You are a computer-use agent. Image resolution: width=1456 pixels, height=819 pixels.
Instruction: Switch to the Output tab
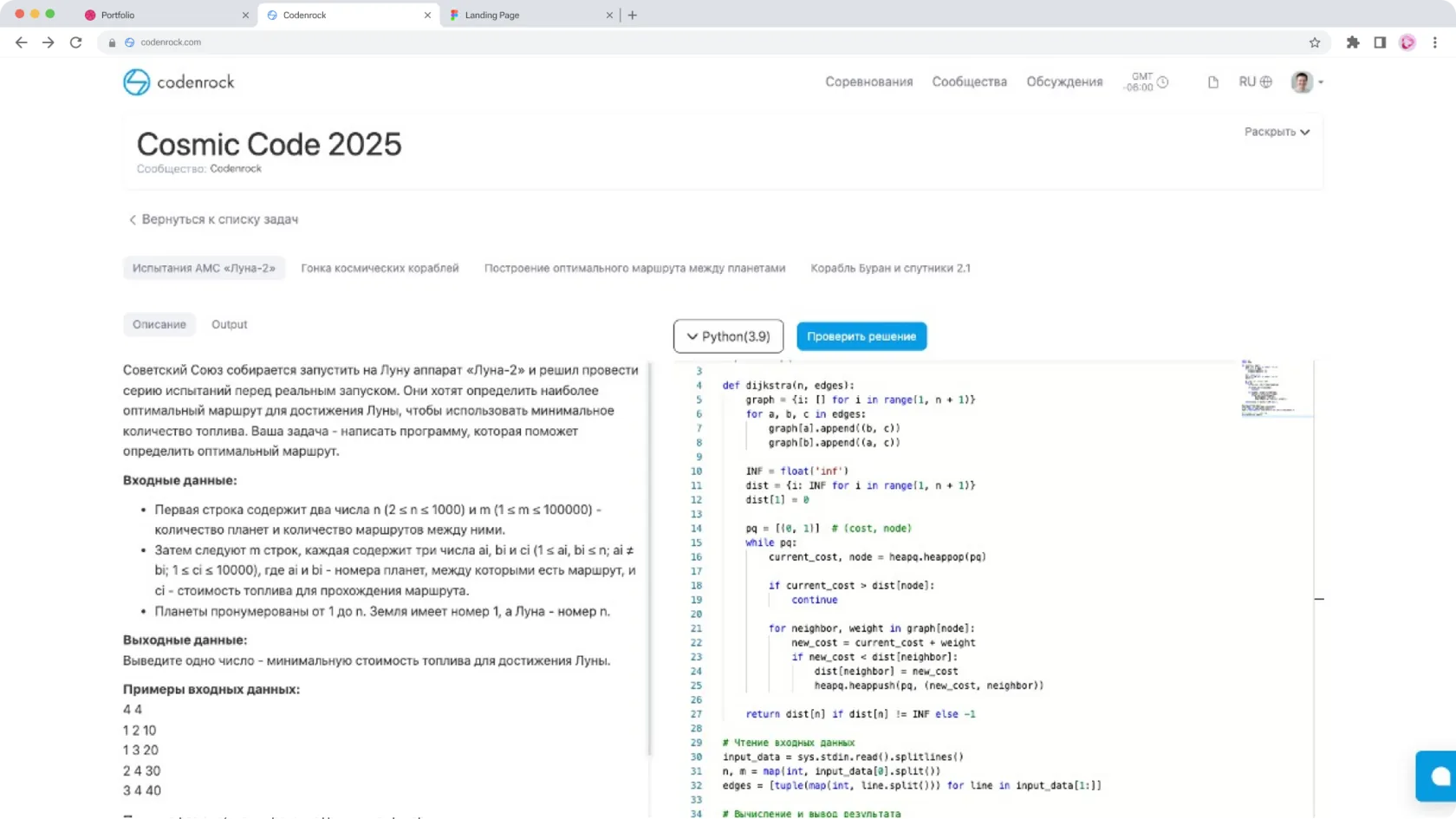[230, 324]
